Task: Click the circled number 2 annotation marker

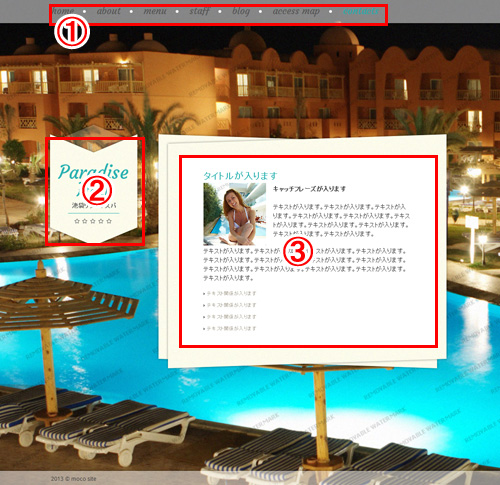Action: (x=97, y=190)
